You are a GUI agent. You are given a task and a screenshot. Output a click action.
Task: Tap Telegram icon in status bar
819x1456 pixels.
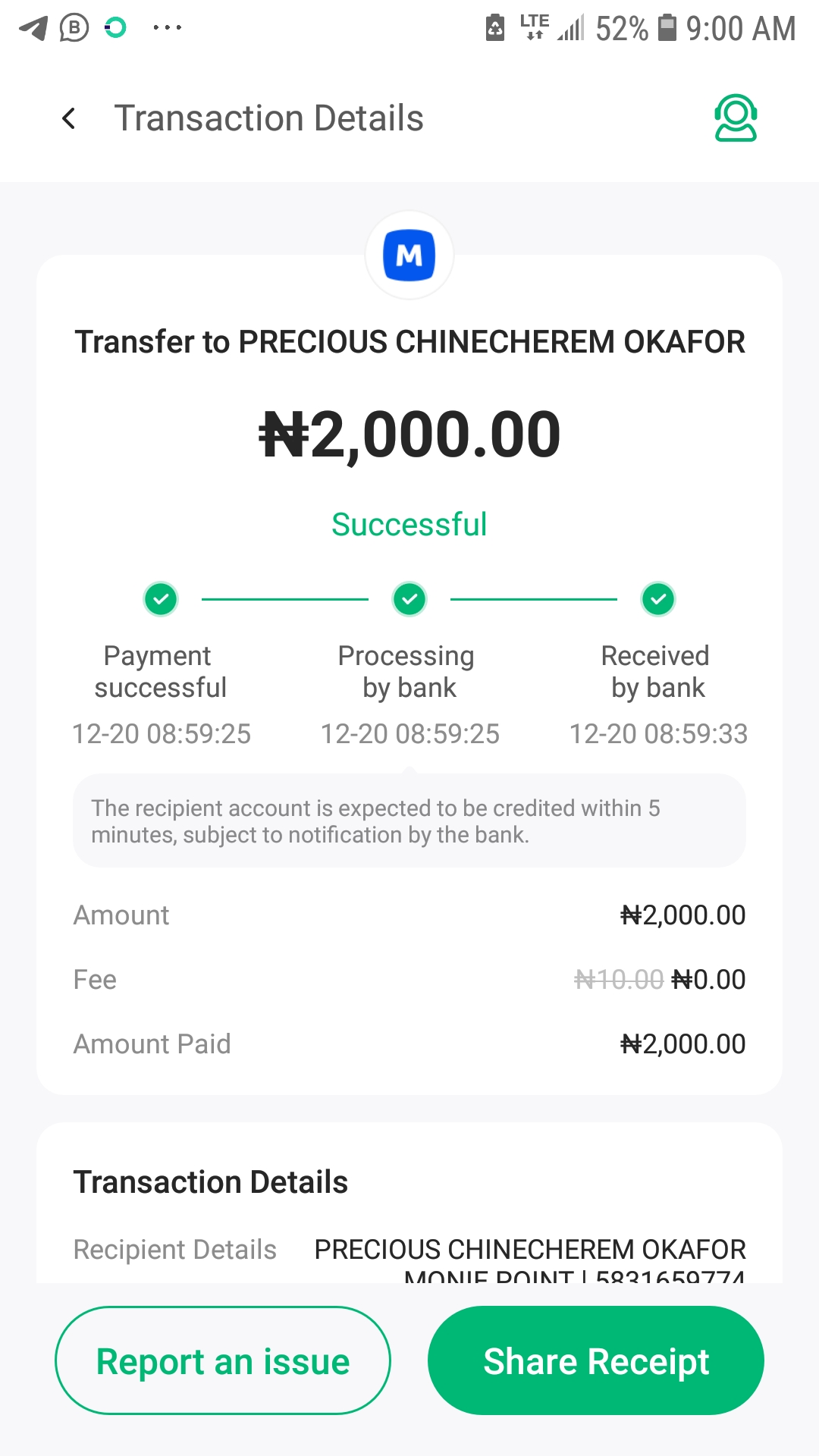pos(33,29)
